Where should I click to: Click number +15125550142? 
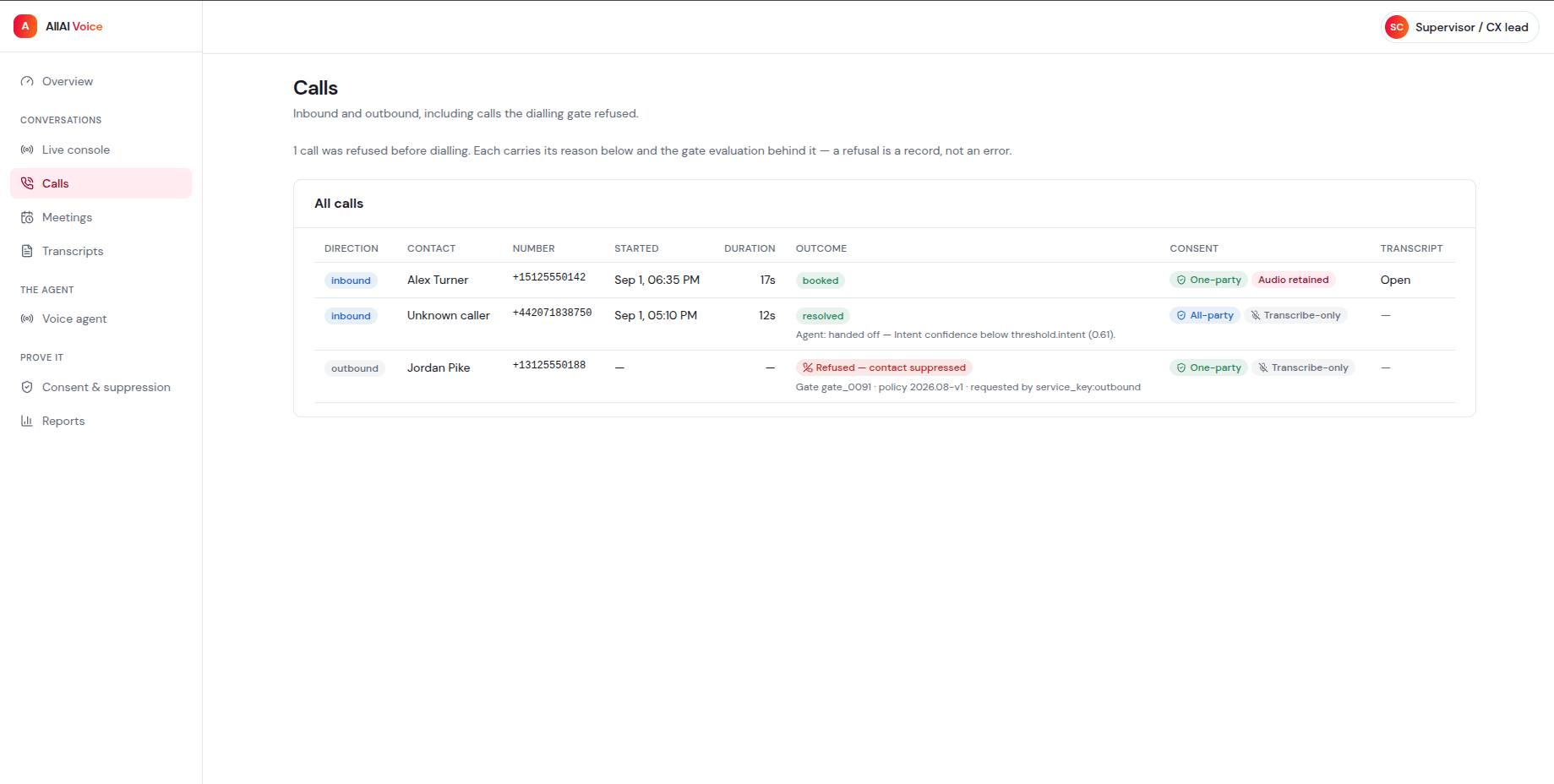(549, 277)
